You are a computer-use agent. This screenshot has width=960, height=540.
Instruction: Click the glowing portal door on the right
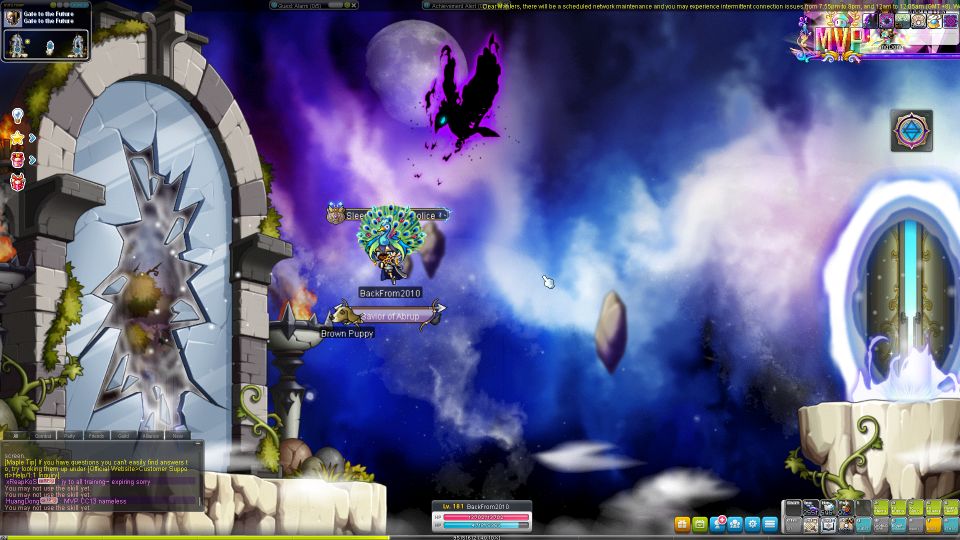click(x=909, y=297)
